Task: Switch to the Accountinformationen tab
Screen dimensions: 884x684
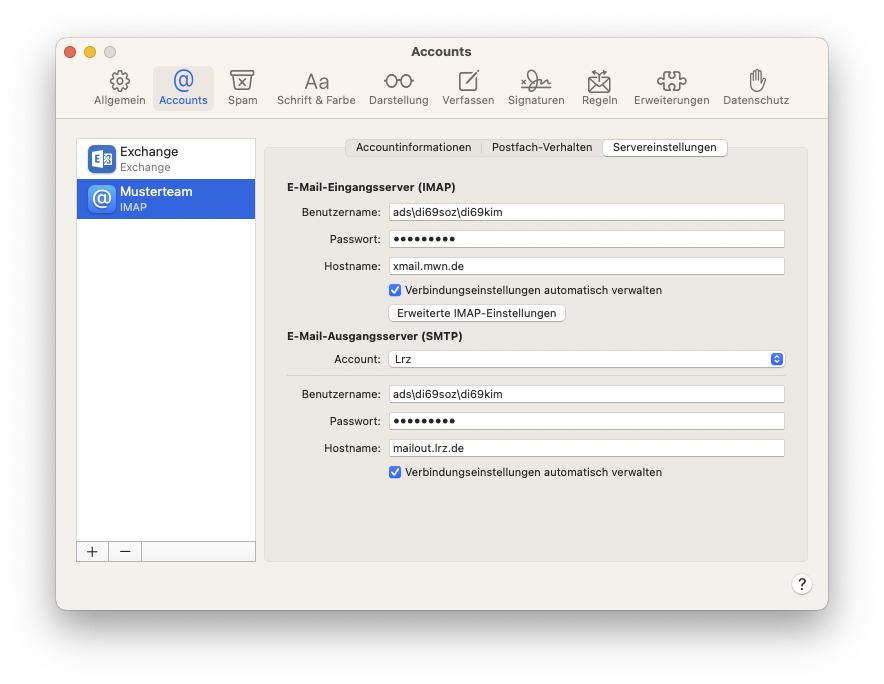Action: pyautogui.click(x=413, y=147)
